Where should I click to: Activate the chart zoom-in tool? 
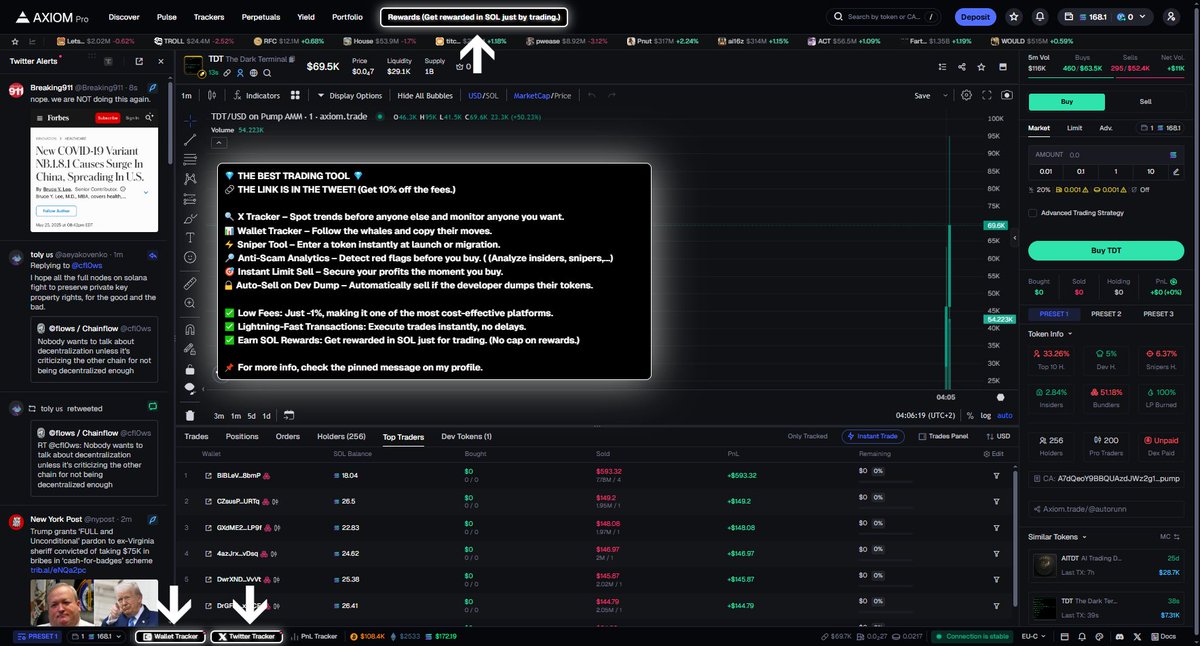(x=190, y=303)
